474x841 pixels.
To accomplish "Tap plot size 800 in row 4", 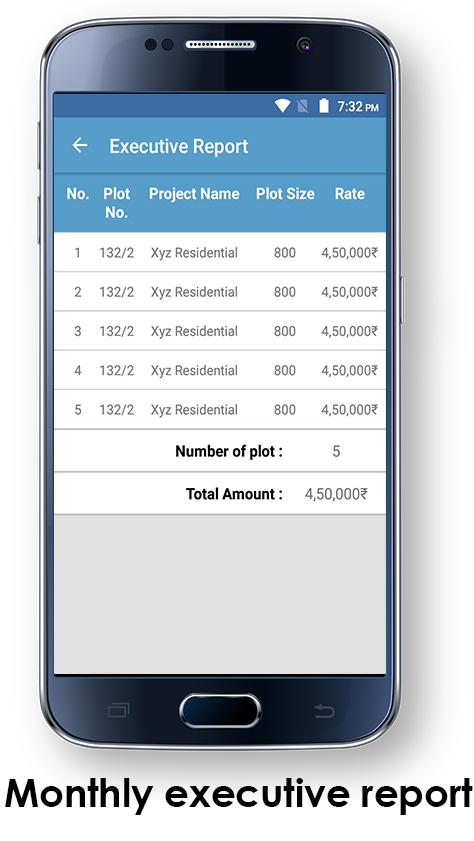I will [x=285, y=371].
